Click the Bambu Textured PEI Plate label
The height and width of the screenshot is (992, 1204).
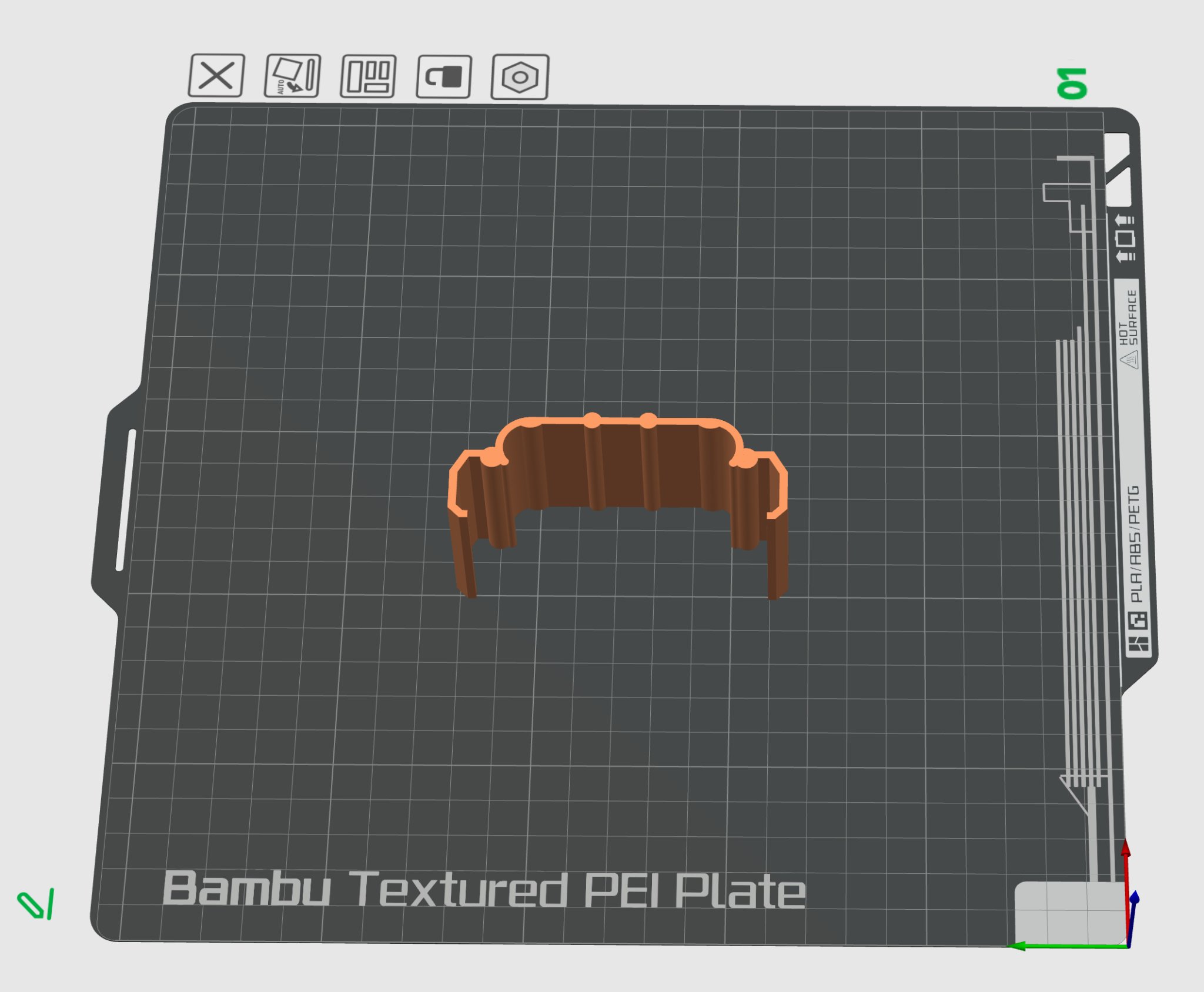[483, 889]
